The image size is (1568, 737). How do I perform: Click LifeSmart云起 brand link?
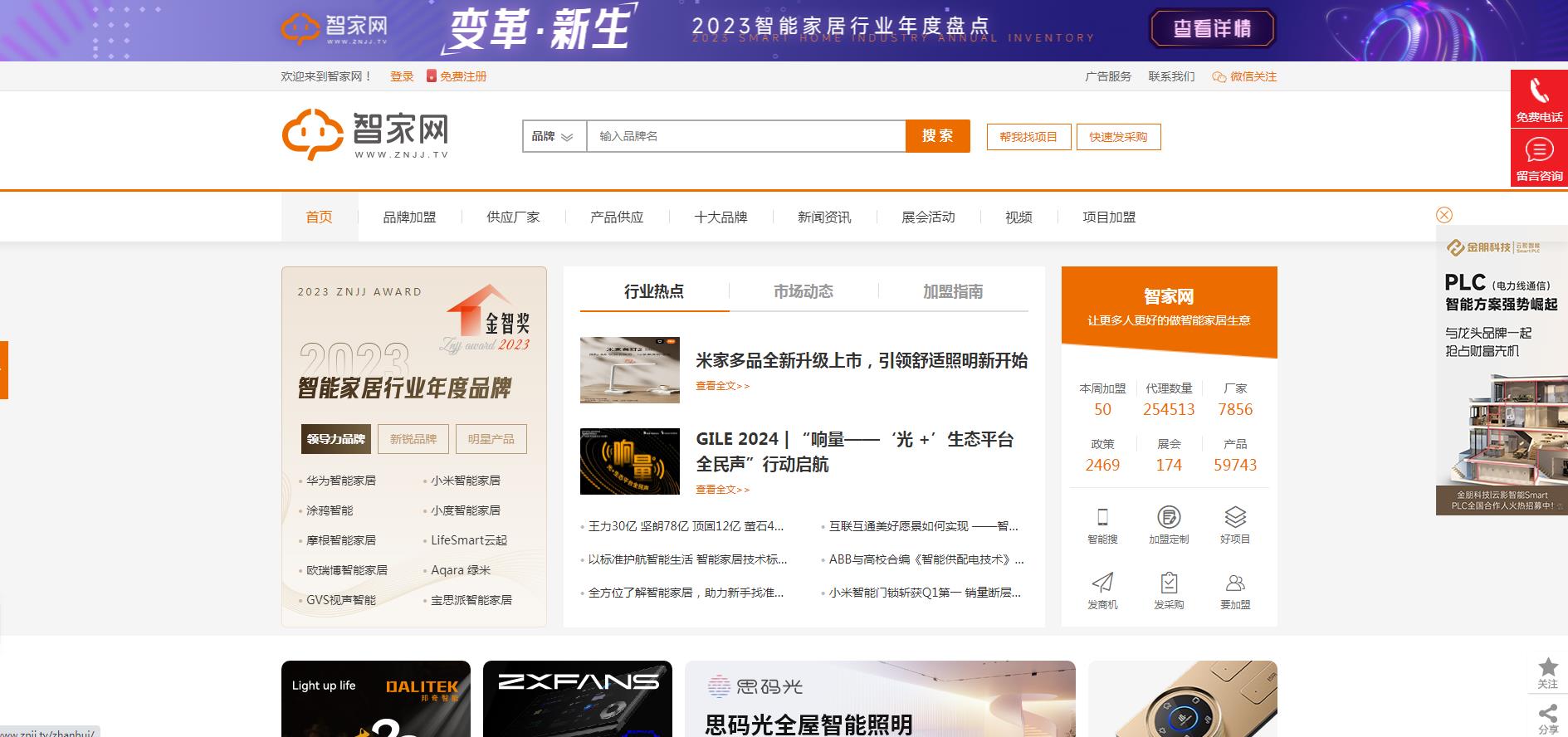pos(469,540)
